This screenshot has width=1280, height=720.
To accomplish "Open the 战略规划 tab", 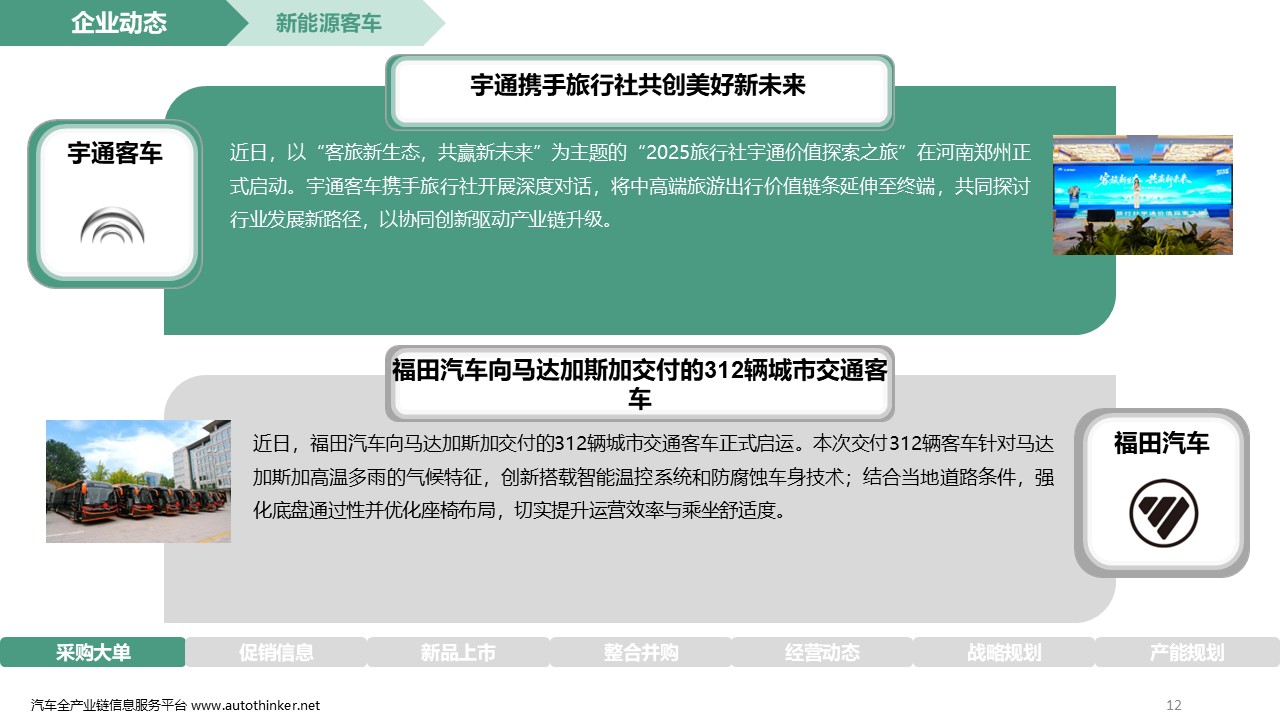I will click(x=1004, y=652).
